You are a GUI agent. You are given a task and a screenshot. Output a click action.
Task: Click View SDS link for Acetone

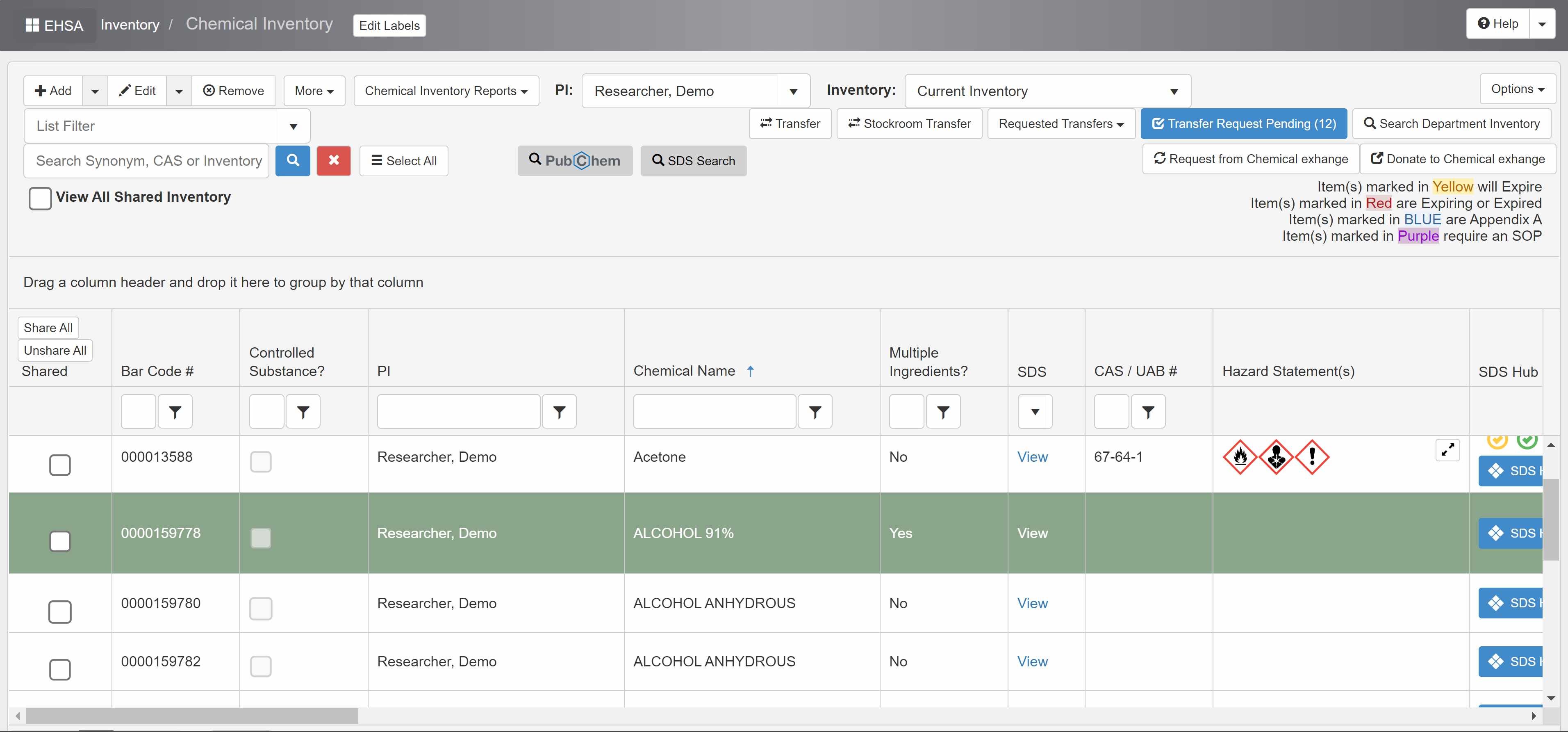[x=1032, y=457]
